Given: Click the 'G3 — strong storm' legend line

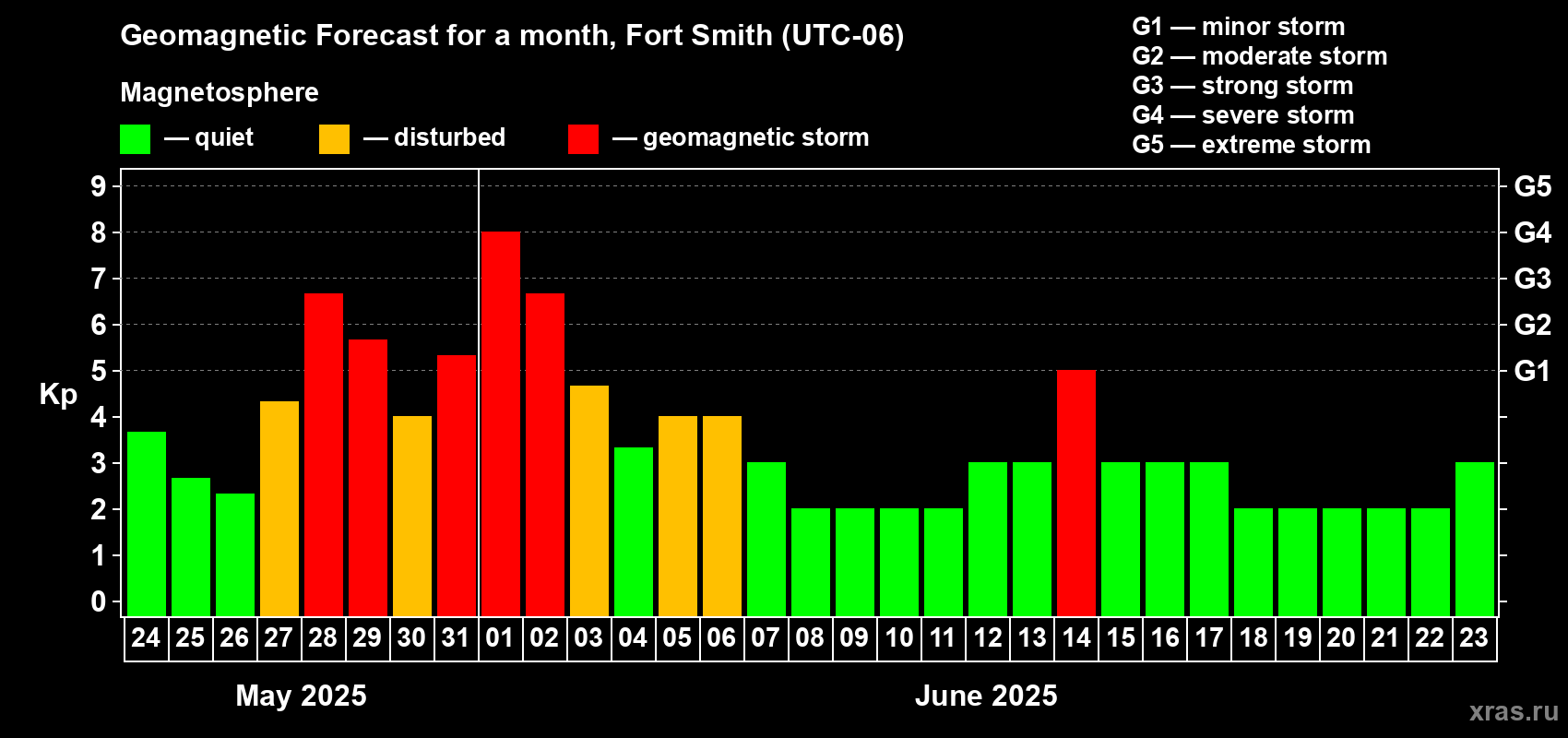Looking at the screenshot, I should click(1242, 86).
